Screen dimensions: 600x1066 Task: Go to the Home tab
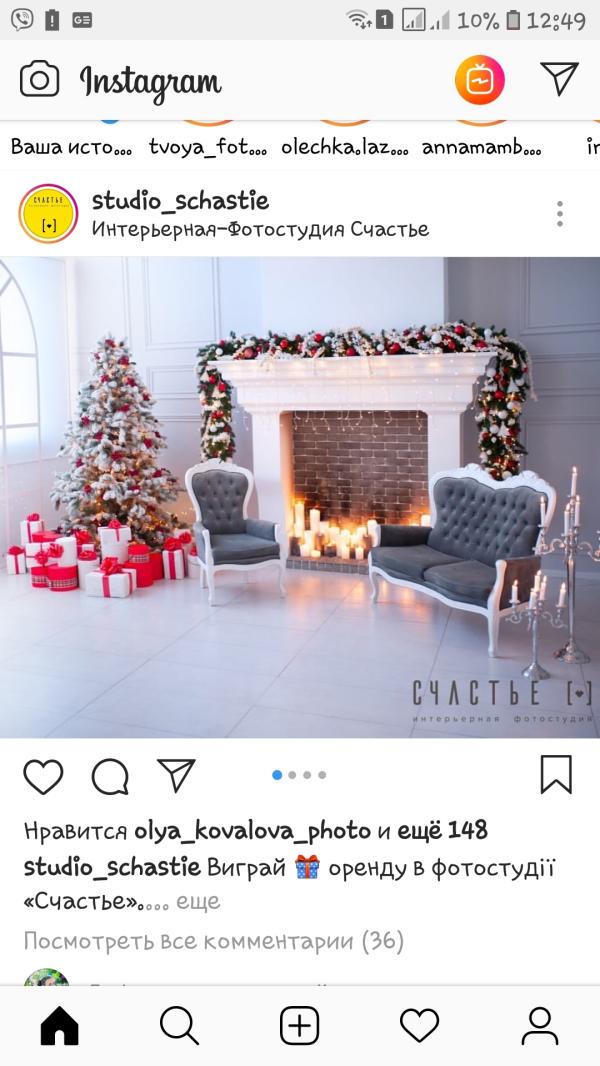60,1026
